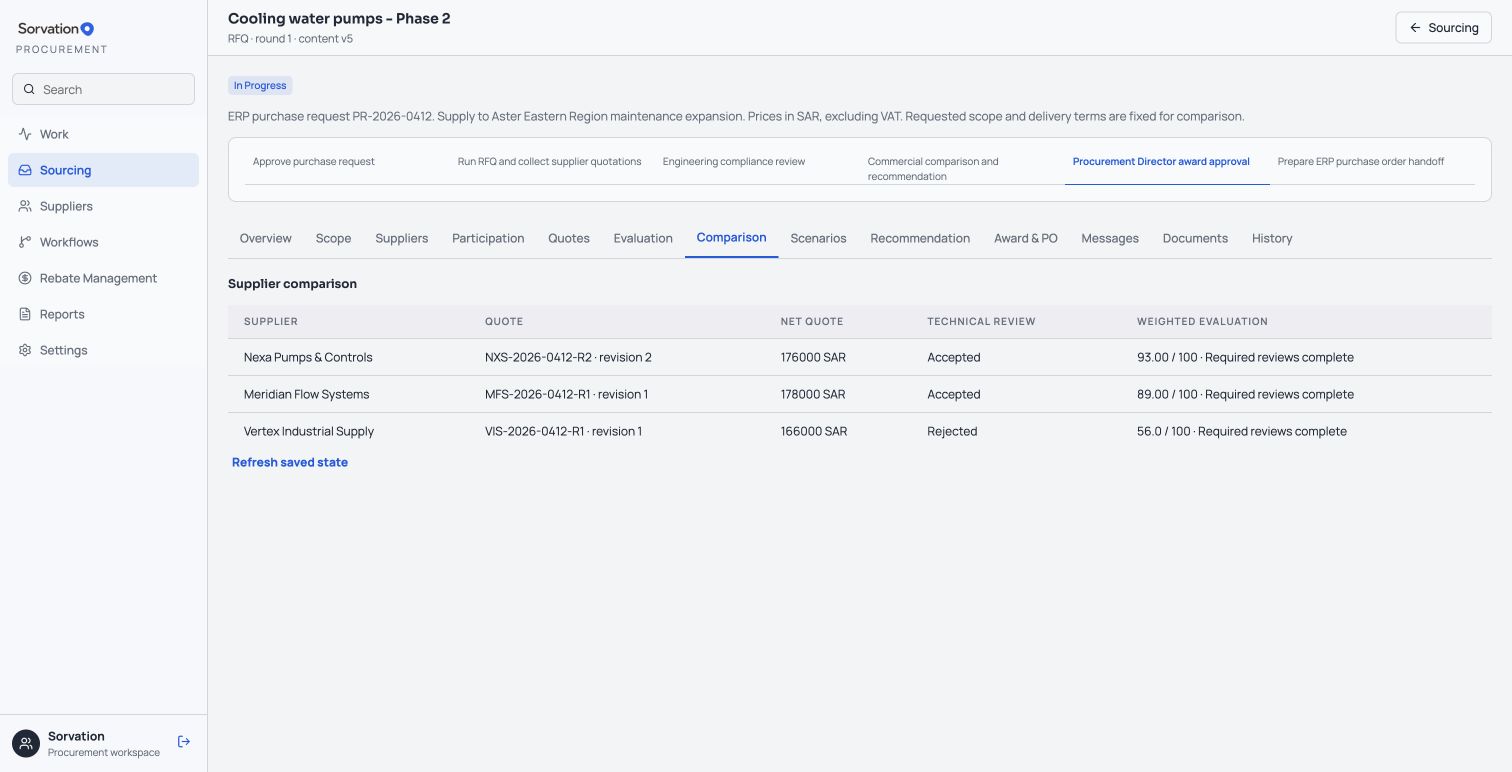1512x772 pixels.
Task: Click the 93.00 / 100 weighted evaluation
Action: coord(1245,357)
